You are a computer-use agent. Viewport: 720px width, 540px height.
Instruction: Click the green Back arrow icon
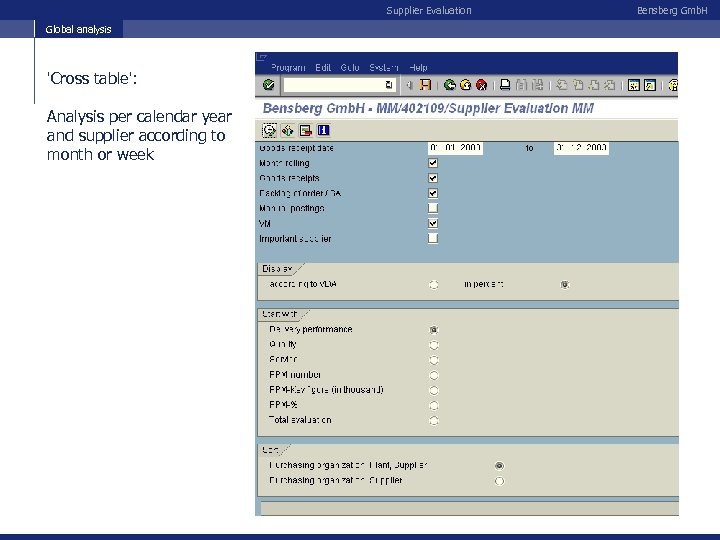(450, 85)
